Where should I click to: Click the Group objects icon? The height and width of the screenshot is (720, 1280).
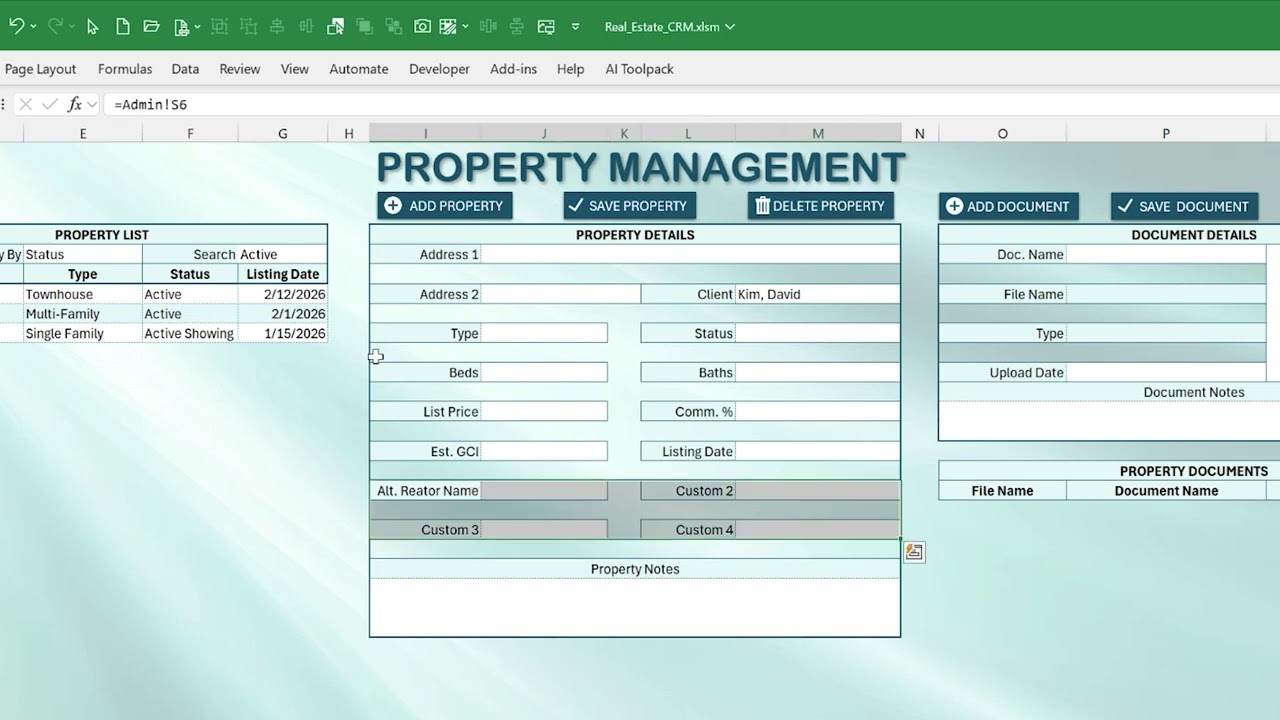point(219,27)
